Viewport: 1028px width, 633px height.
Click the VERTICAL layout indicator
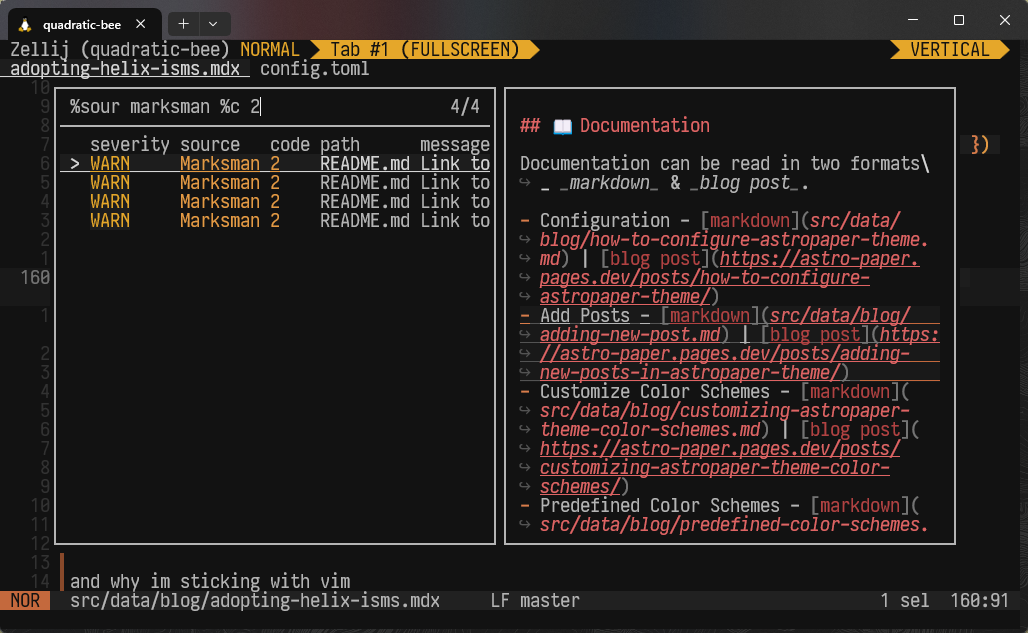[x=949, y=50]
